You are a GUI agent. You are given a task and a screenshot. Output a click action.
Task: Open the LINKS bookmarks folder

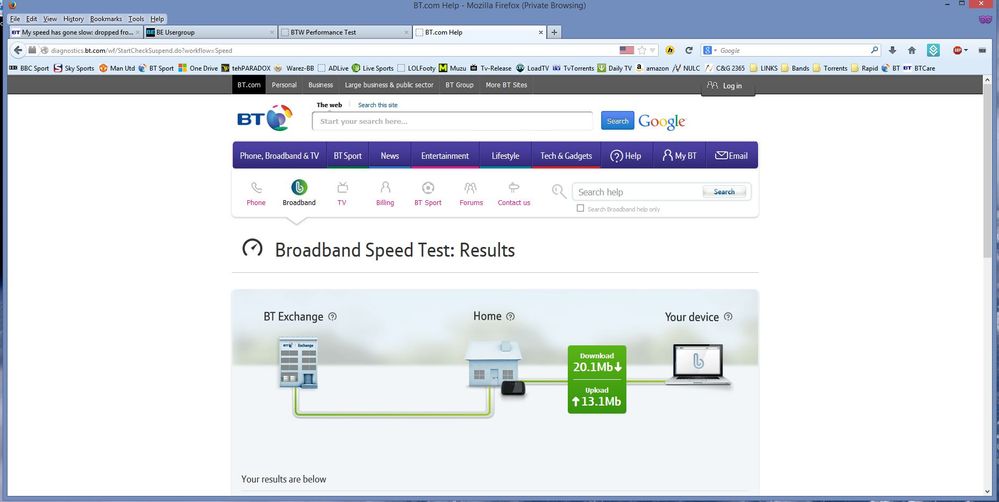pos(764,68)
